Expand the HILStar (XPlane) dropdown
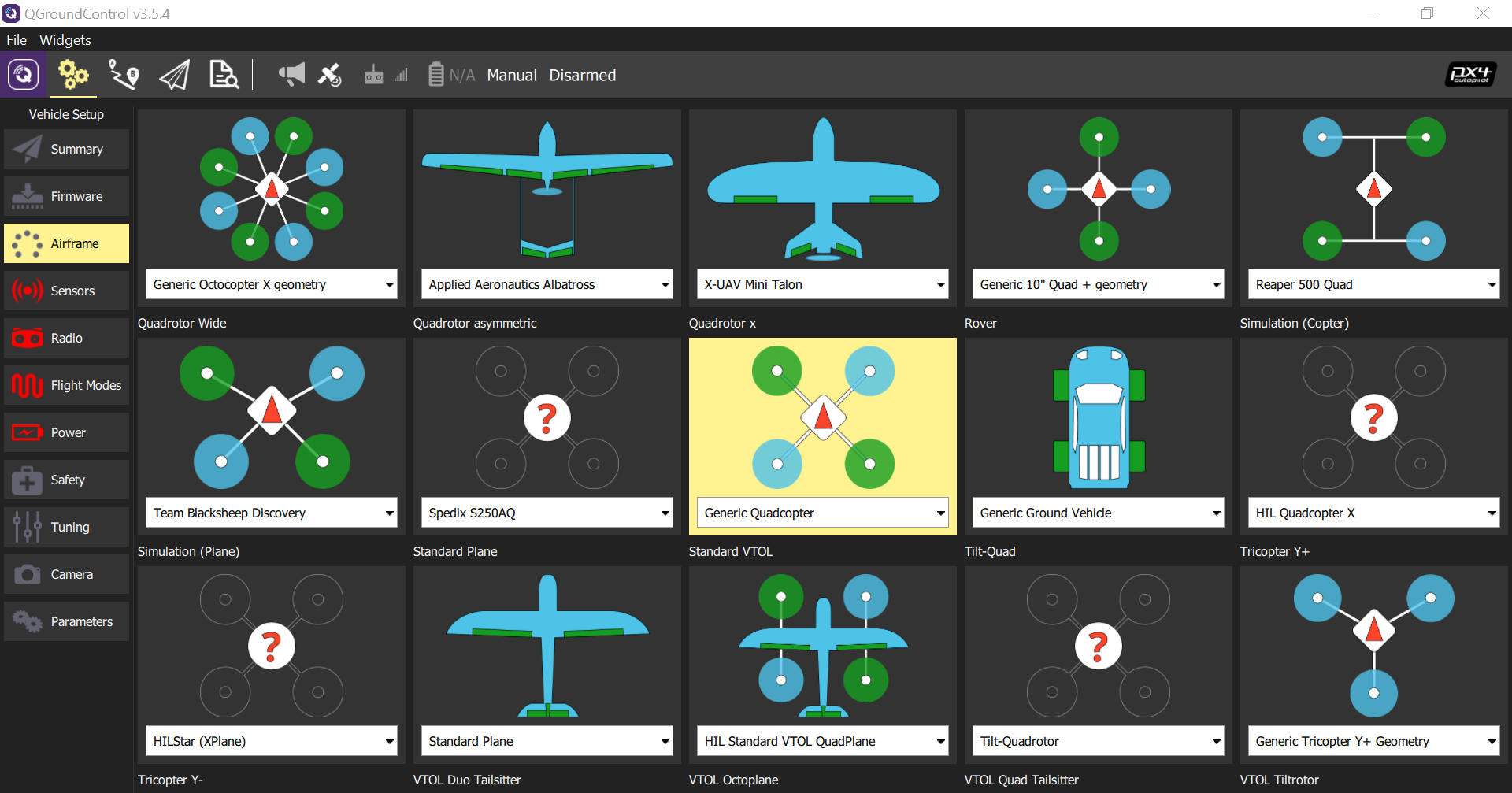 coord(272,741)
